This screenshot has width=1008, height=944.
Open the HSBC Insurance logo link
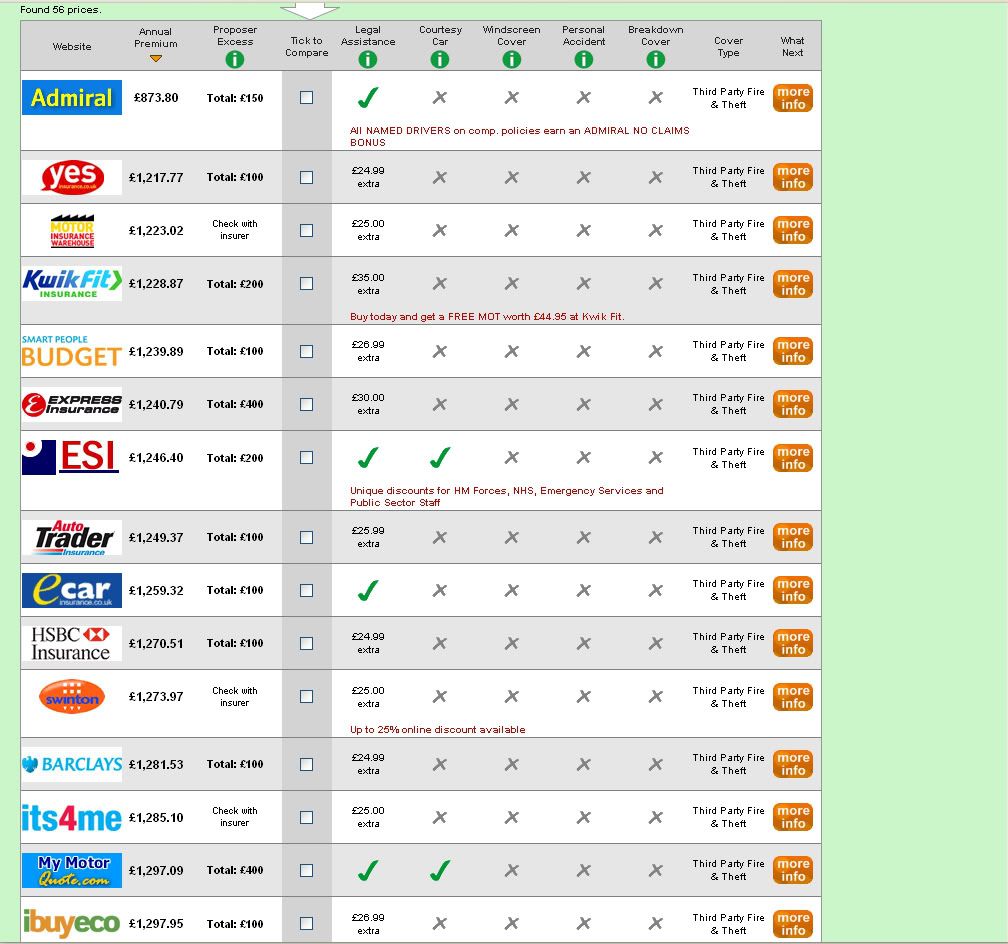(72, 644)
